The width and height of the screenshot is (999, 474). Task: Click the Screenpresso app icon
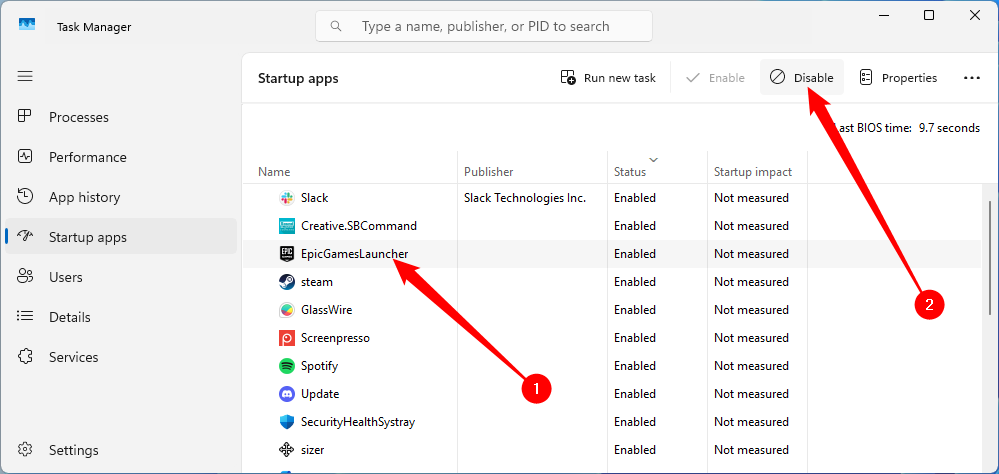point(287,338)
